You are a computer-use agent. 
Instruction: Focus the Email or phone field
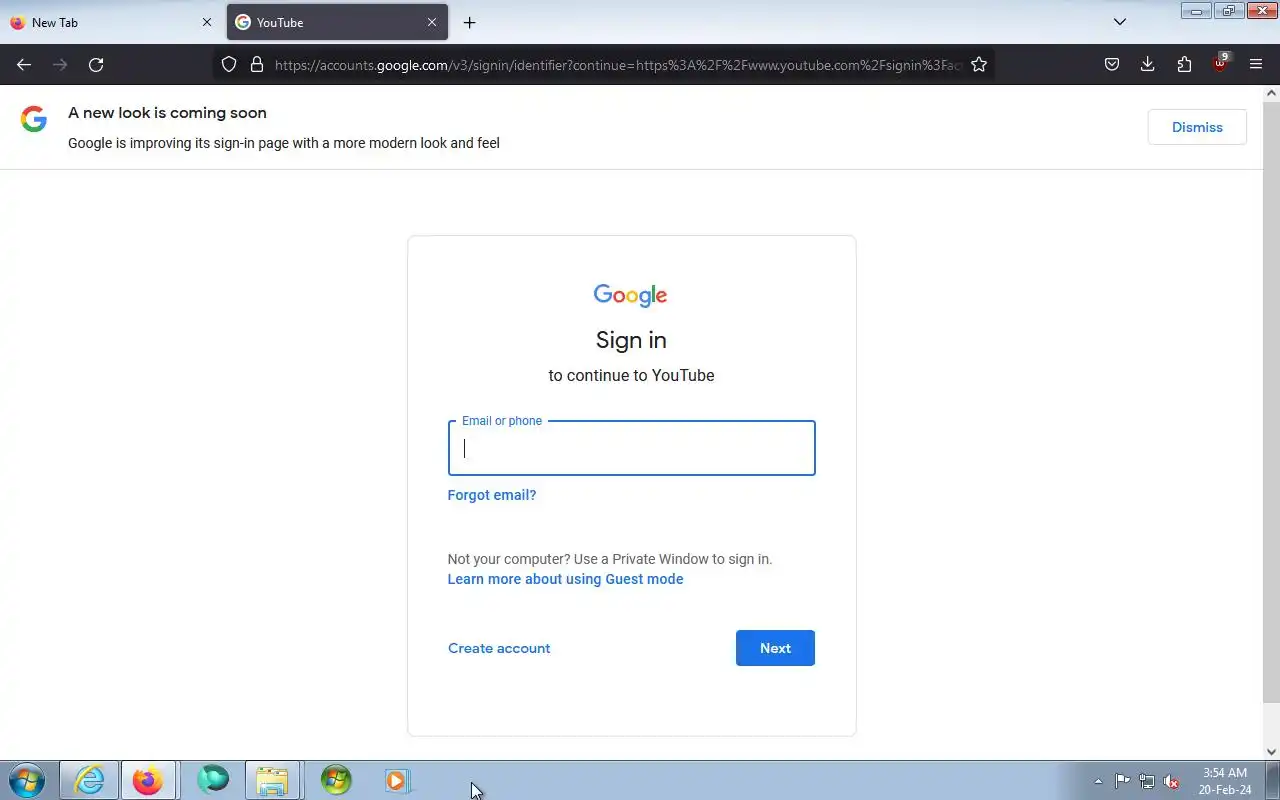coord(631,448)
